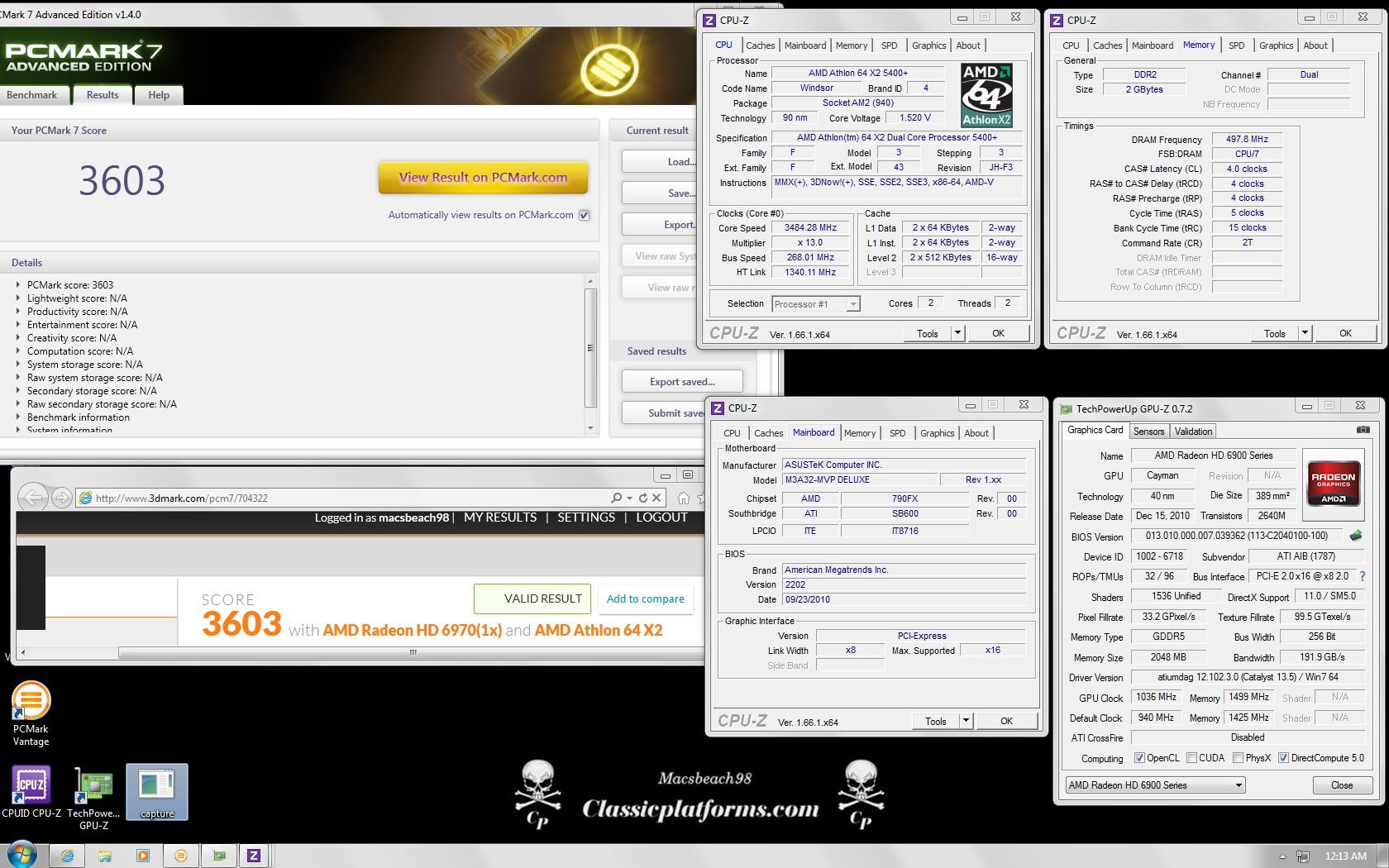Open Processor #1 selection dropdown

(816, 304)
